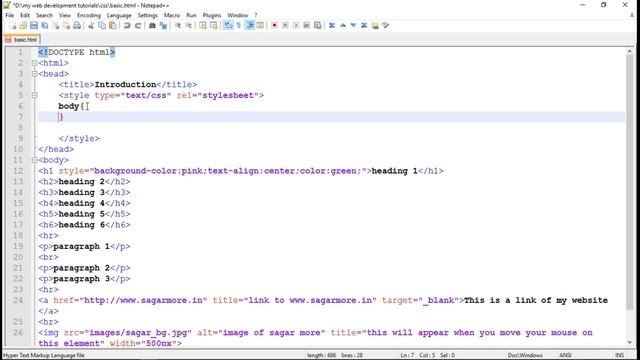Open the Window menu
640x360 pixels.
(238, 15)
